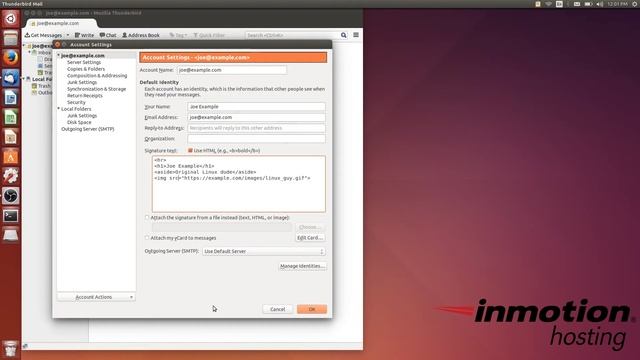Click the Manage Identities button
The image size is (640, 360).
pyautogui.click(x=302, y=266)
